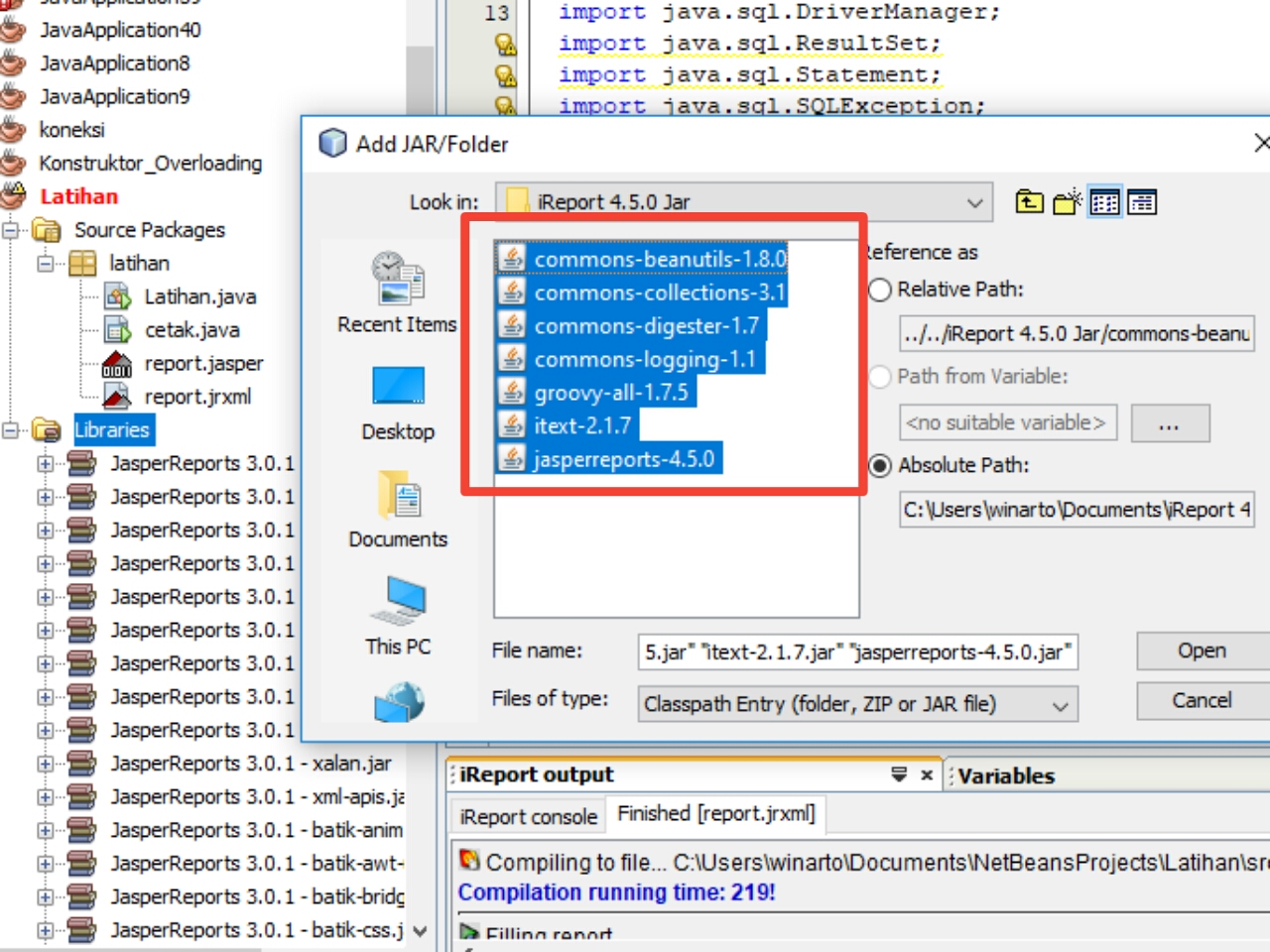
Task: Select the Relative Path radio button
Action: tap(880, 290)
